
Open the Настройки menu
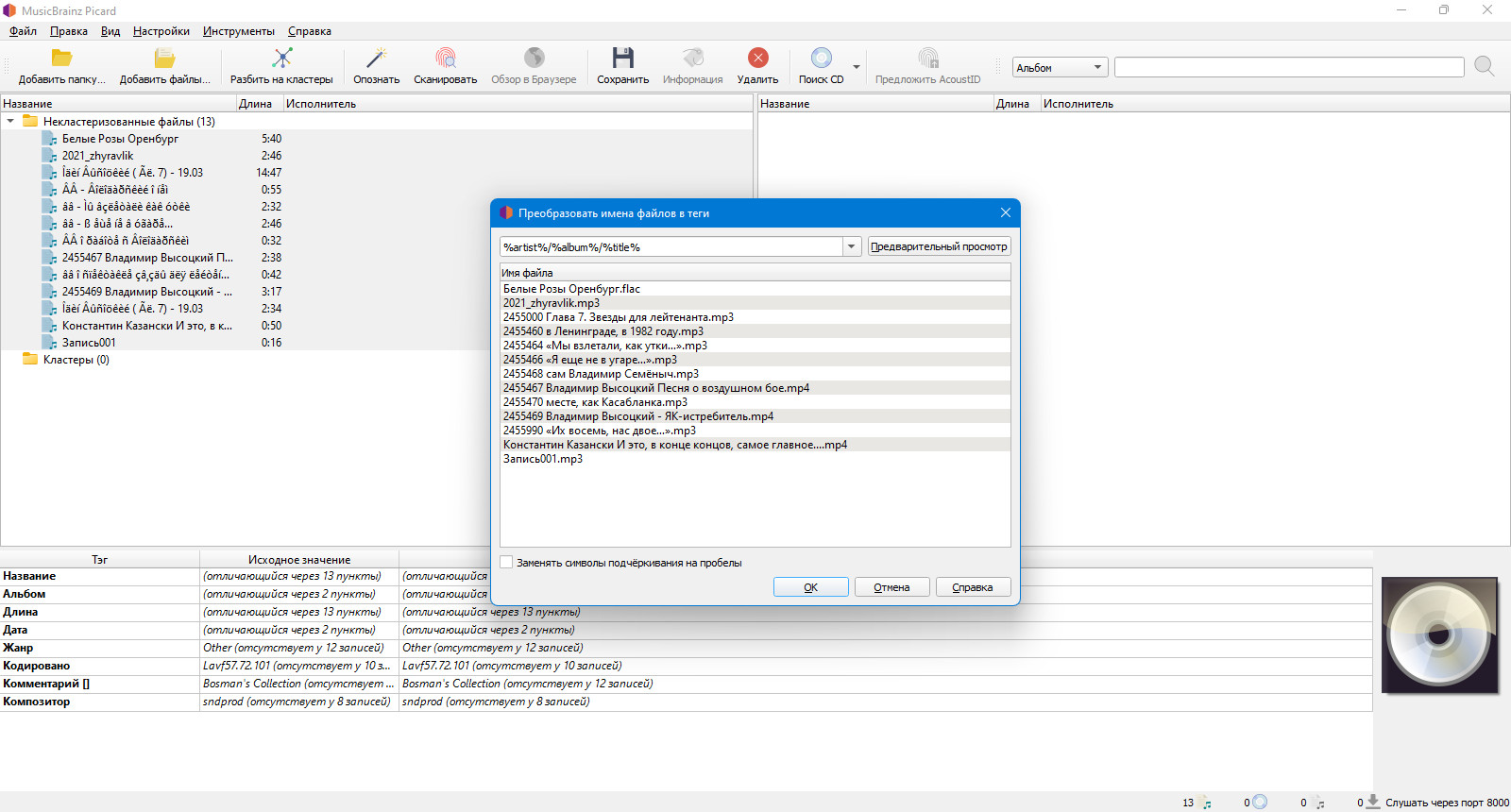coord(161,31)
